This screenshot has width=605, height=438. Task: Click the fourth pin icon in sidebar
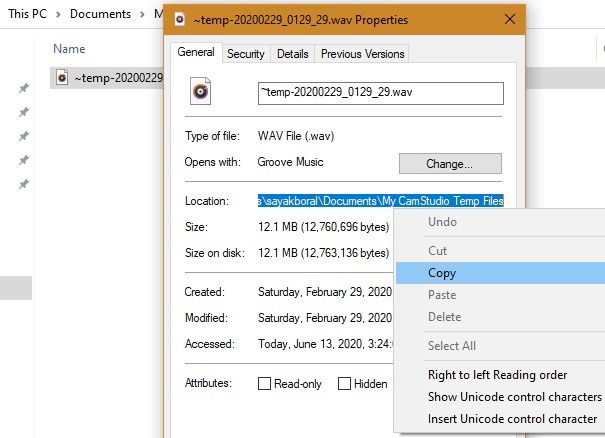point(24,160)
